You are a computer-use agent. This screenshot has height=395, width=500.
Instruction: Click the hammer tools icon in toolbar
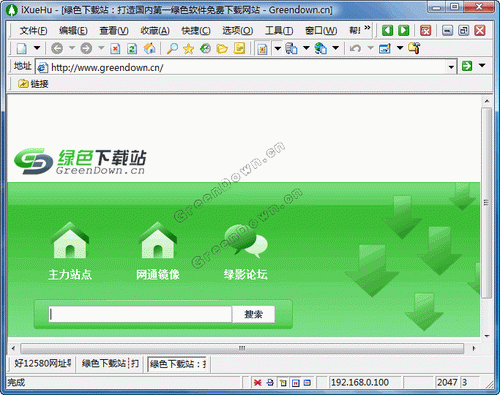[414, 48]
